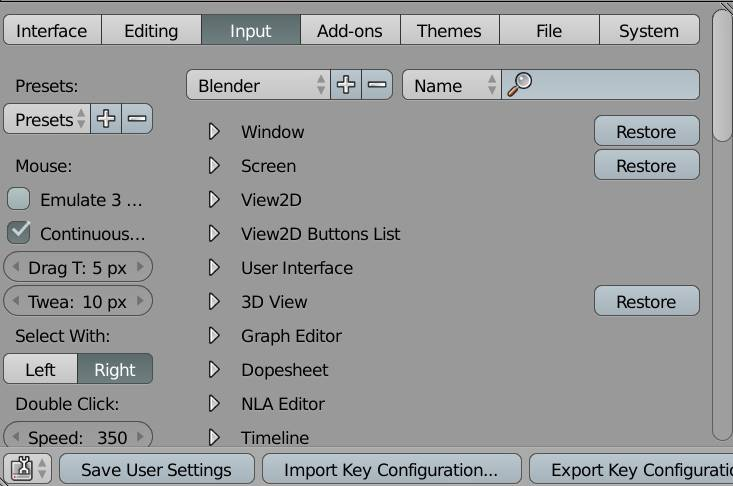Expand the 3D View keymap section
The width and height of the screenshot is (733, 486).
[213, 302]
